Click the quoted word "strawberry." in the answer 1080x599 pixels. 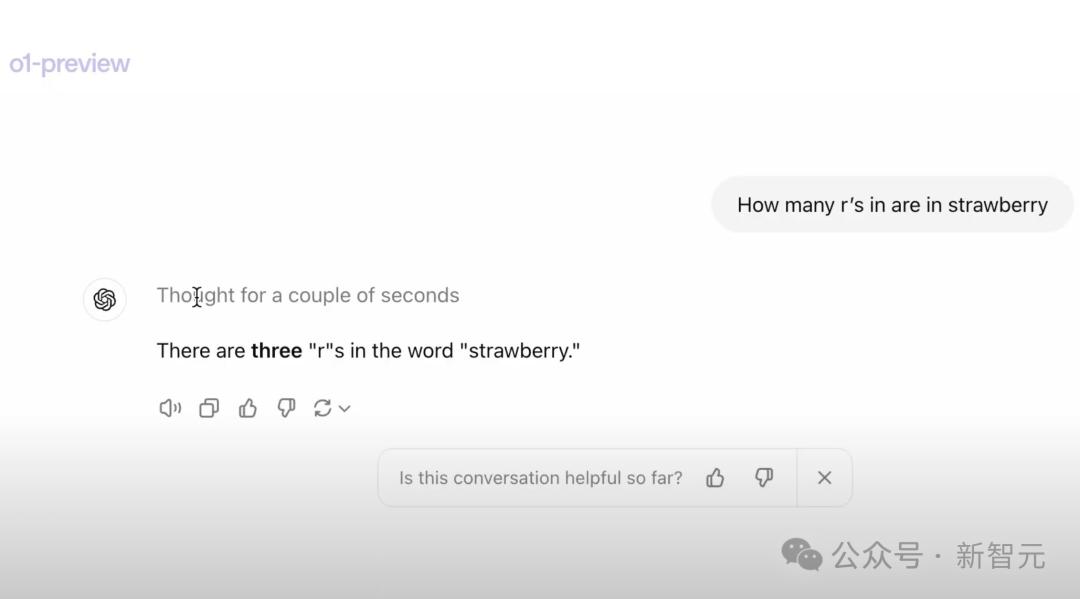[x=520, y=351]
